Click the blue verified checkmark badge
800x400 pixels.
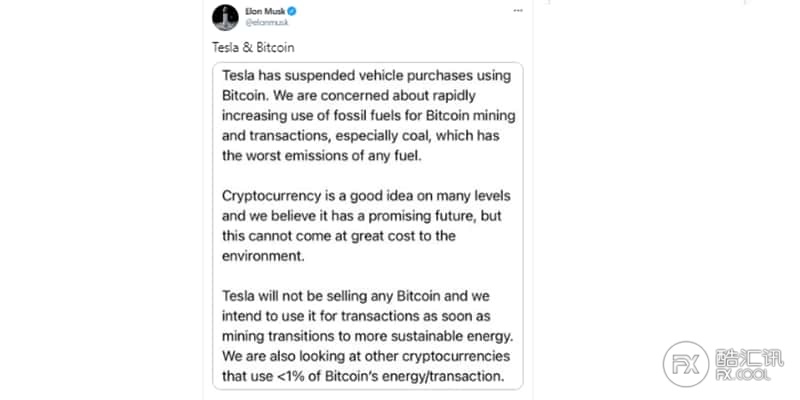[293, 11]
